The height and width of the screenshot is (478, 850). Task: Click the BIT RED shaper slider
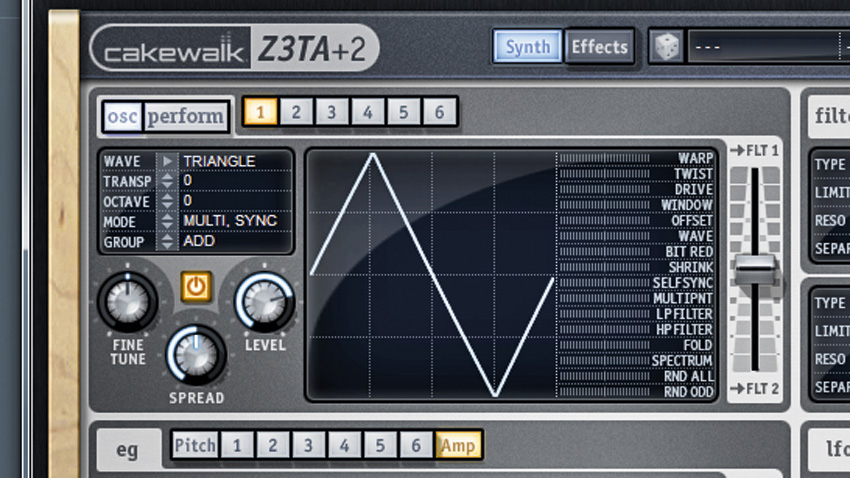(x=604, y=251)
